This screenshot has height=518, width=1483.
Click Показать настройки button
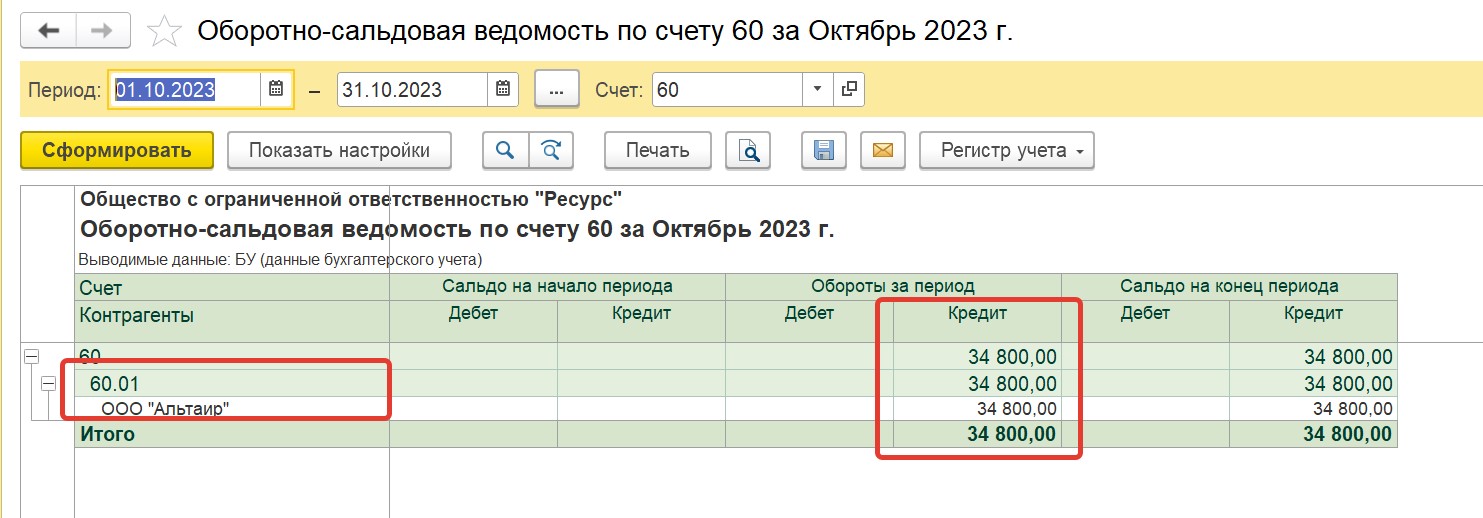(339, 150)
